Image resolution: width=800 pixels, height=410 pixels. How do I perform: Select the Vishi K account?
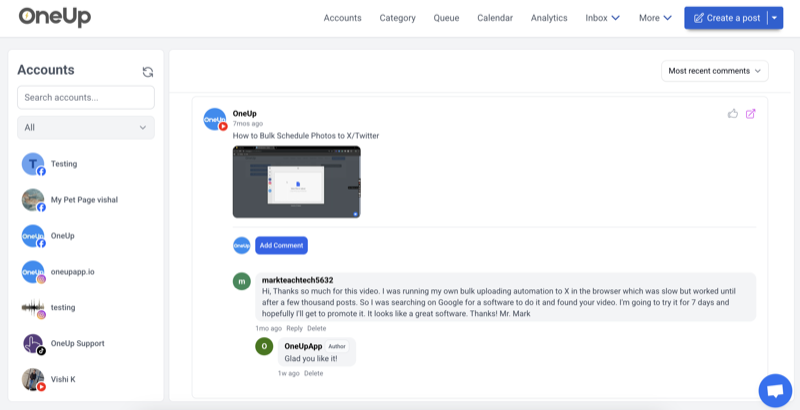click(86, 379)
